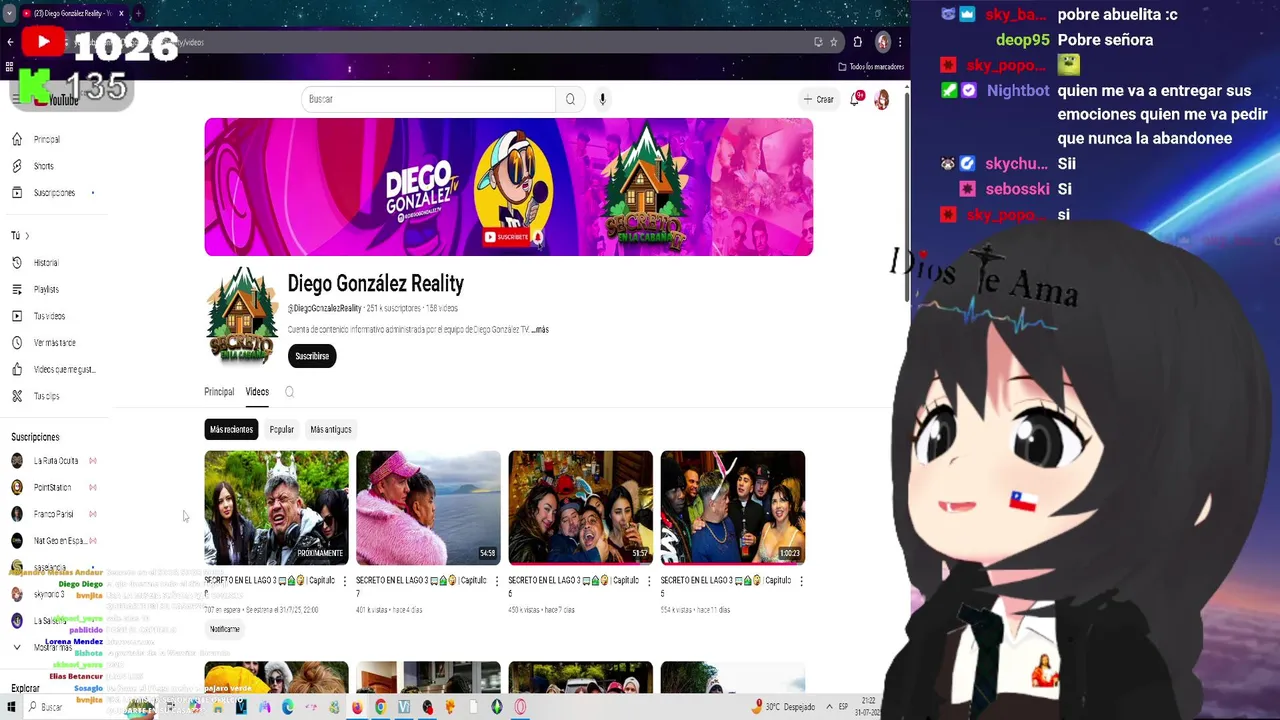
Task: Go back with browser arrow
Action: 10,42
